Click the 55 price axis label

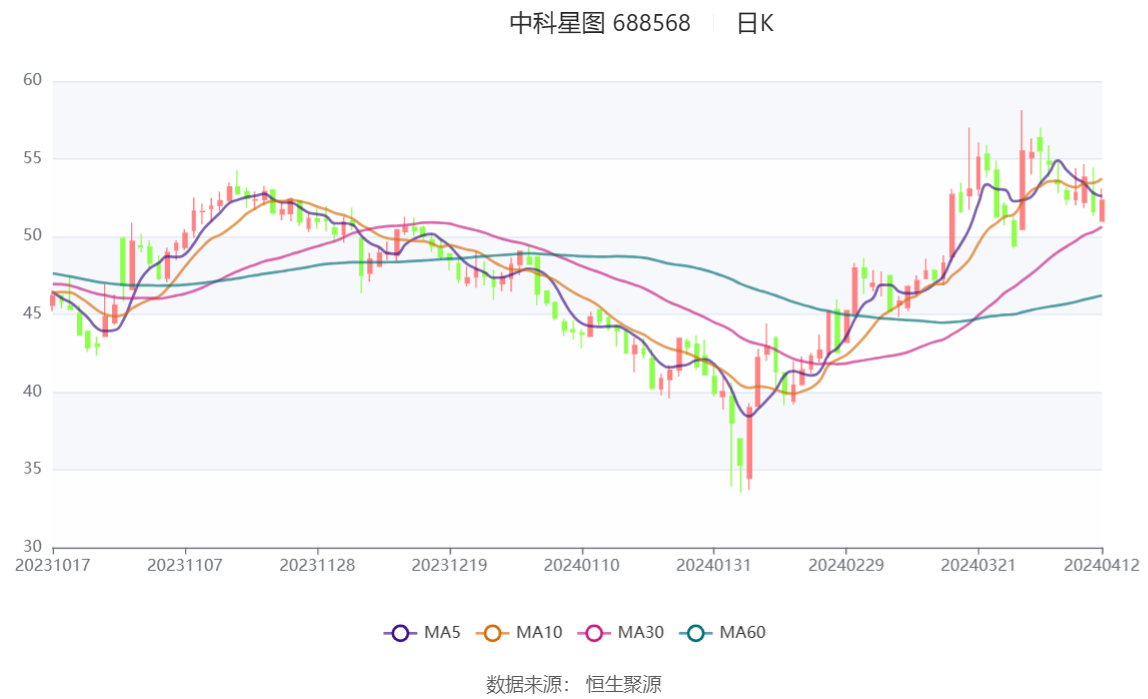point(32,158)
